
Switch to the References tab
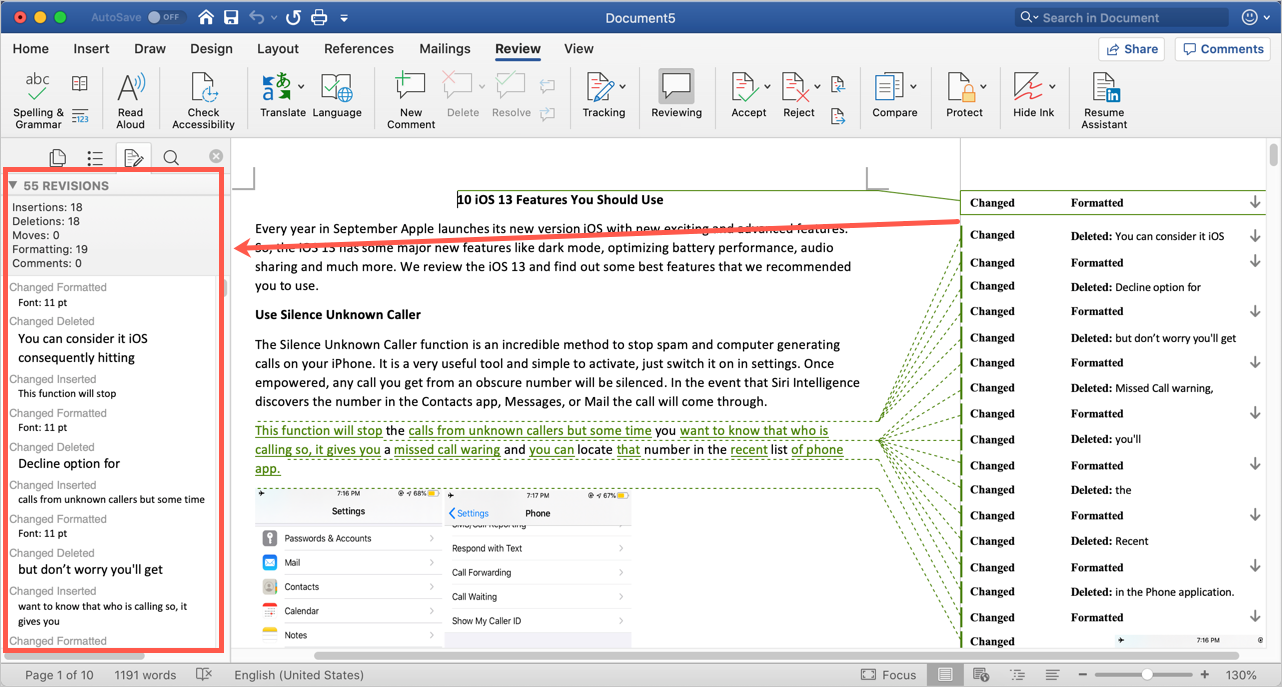click(x=358, y=49)
